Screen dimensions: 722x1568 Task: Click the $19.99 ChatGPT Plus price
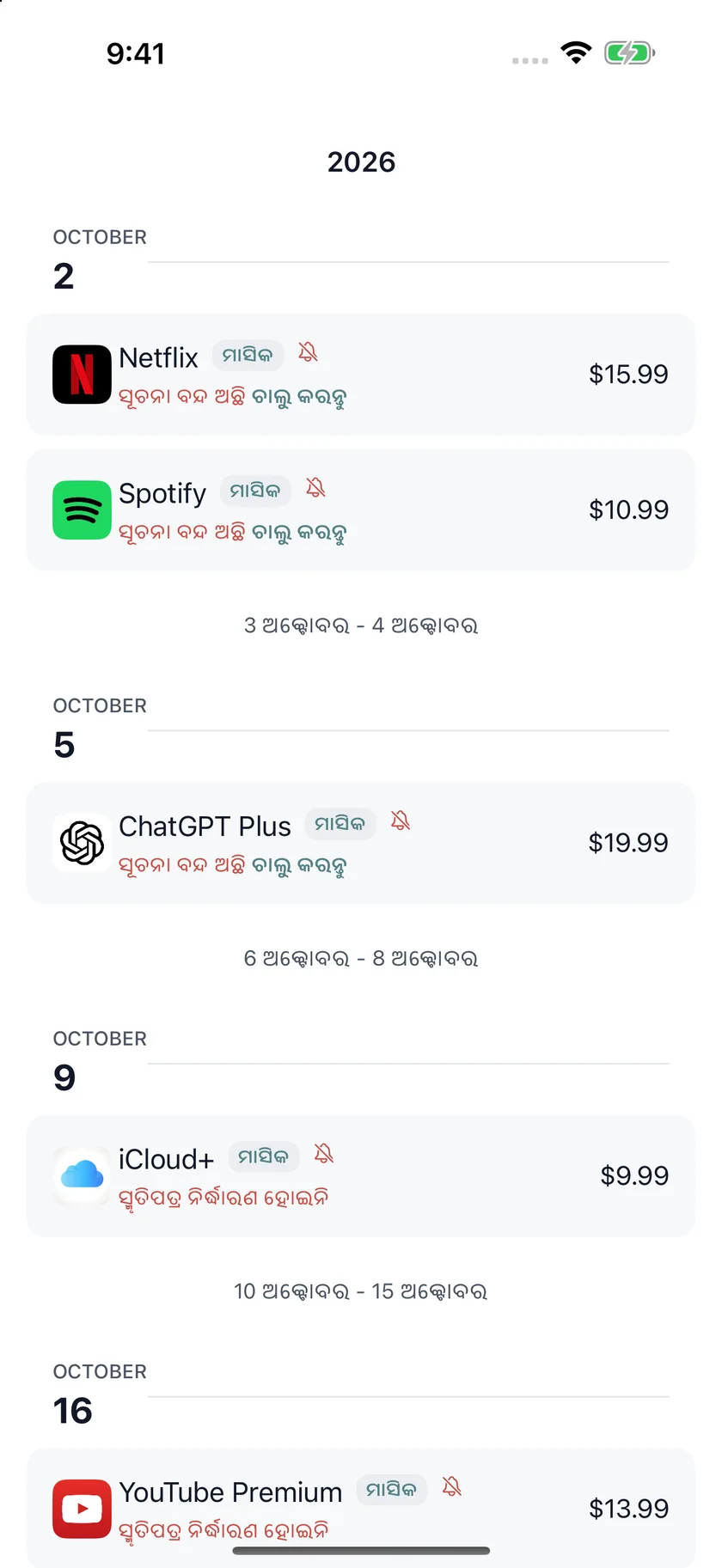click(628, 843)
